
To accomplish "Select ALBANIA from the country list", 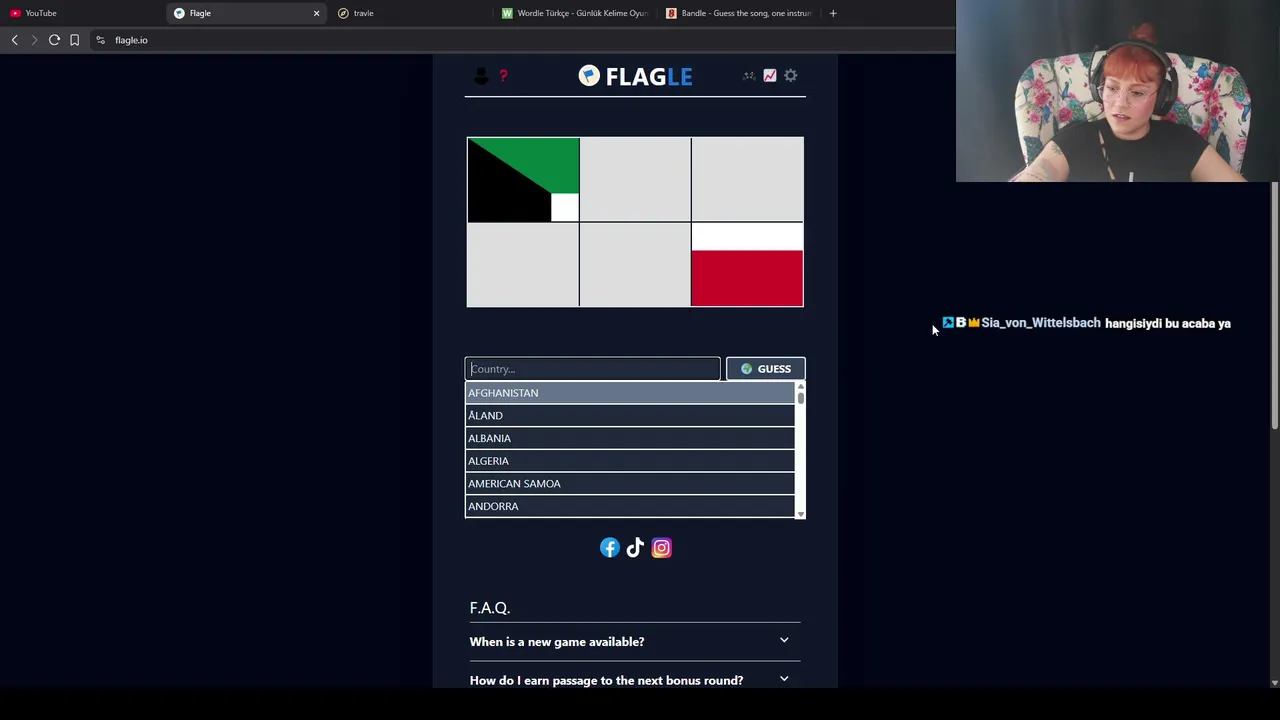I will (x=630, y=438).
